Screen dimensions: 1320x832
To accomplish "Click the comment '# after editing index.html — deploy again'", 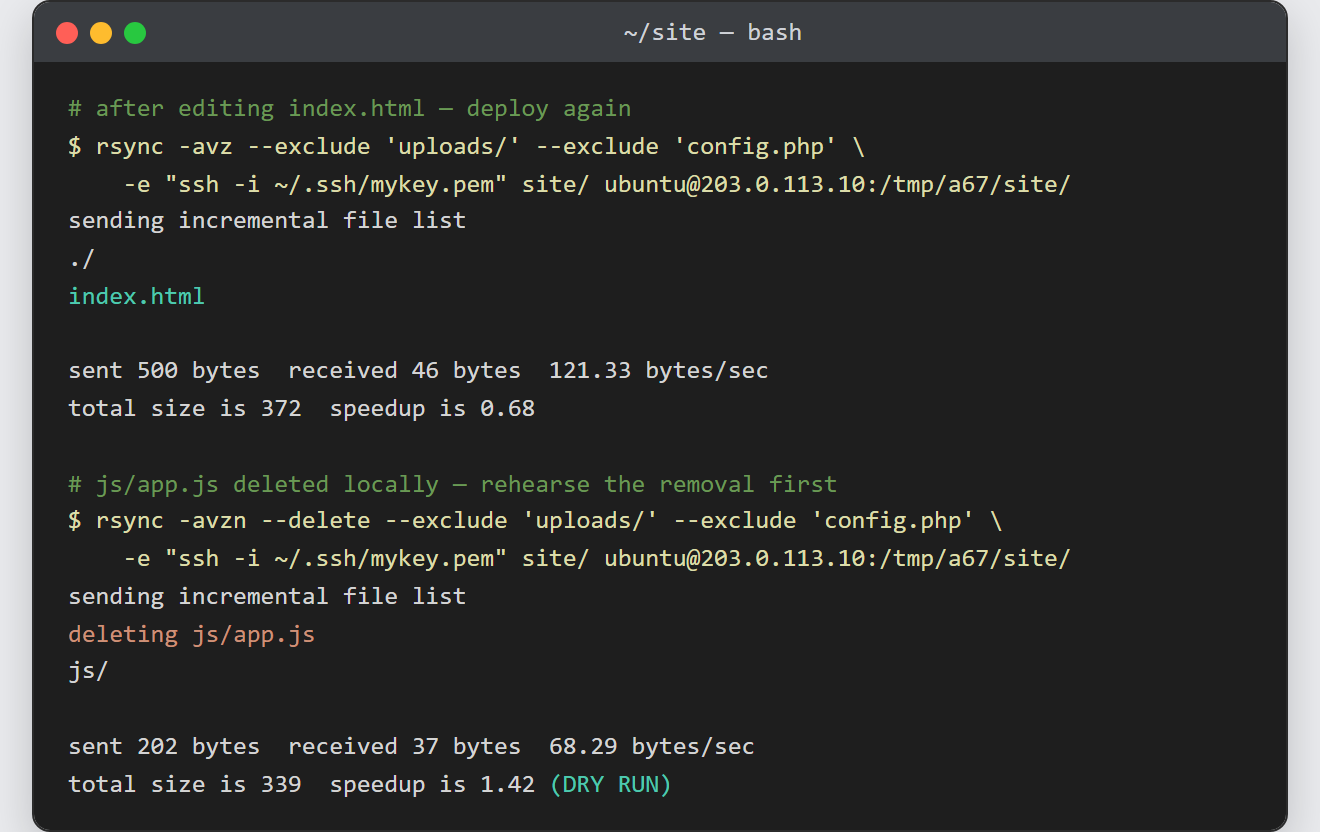I will (x=349, y=108).
